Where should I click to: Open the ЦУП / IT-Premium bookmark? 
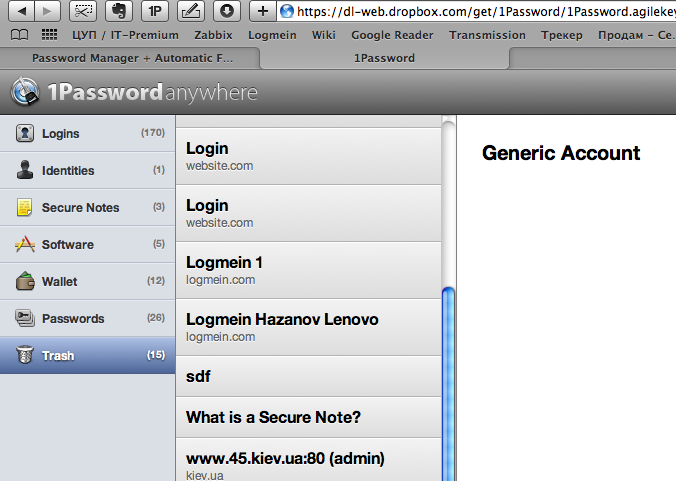pos(125,35)
